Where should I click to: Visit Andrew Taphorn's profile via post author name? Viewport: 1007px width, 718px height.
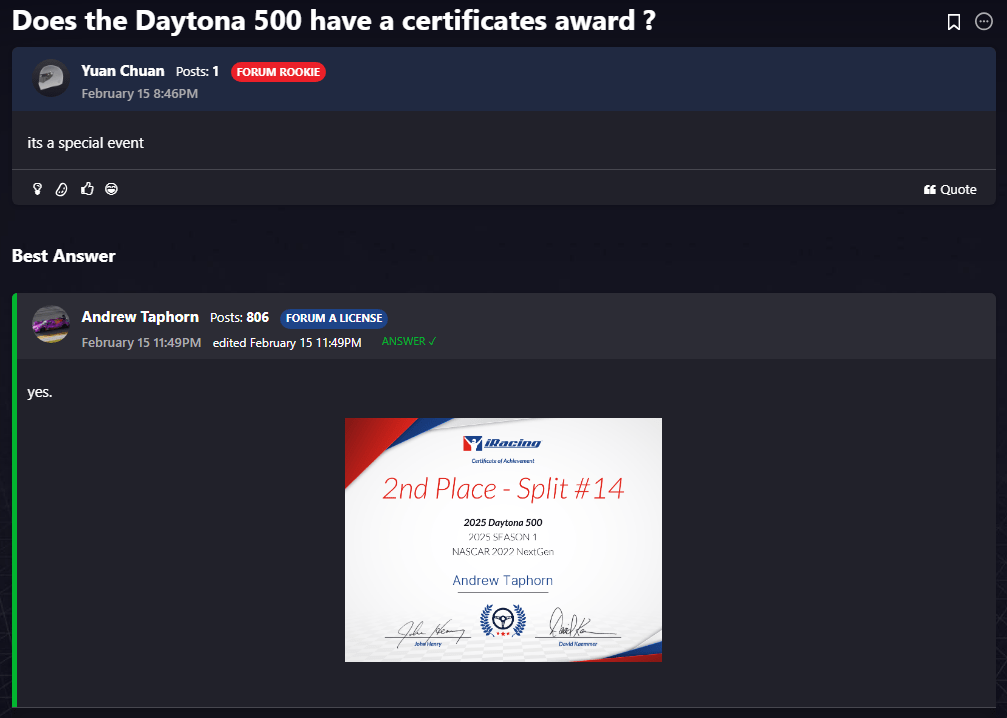pos(140,317)
